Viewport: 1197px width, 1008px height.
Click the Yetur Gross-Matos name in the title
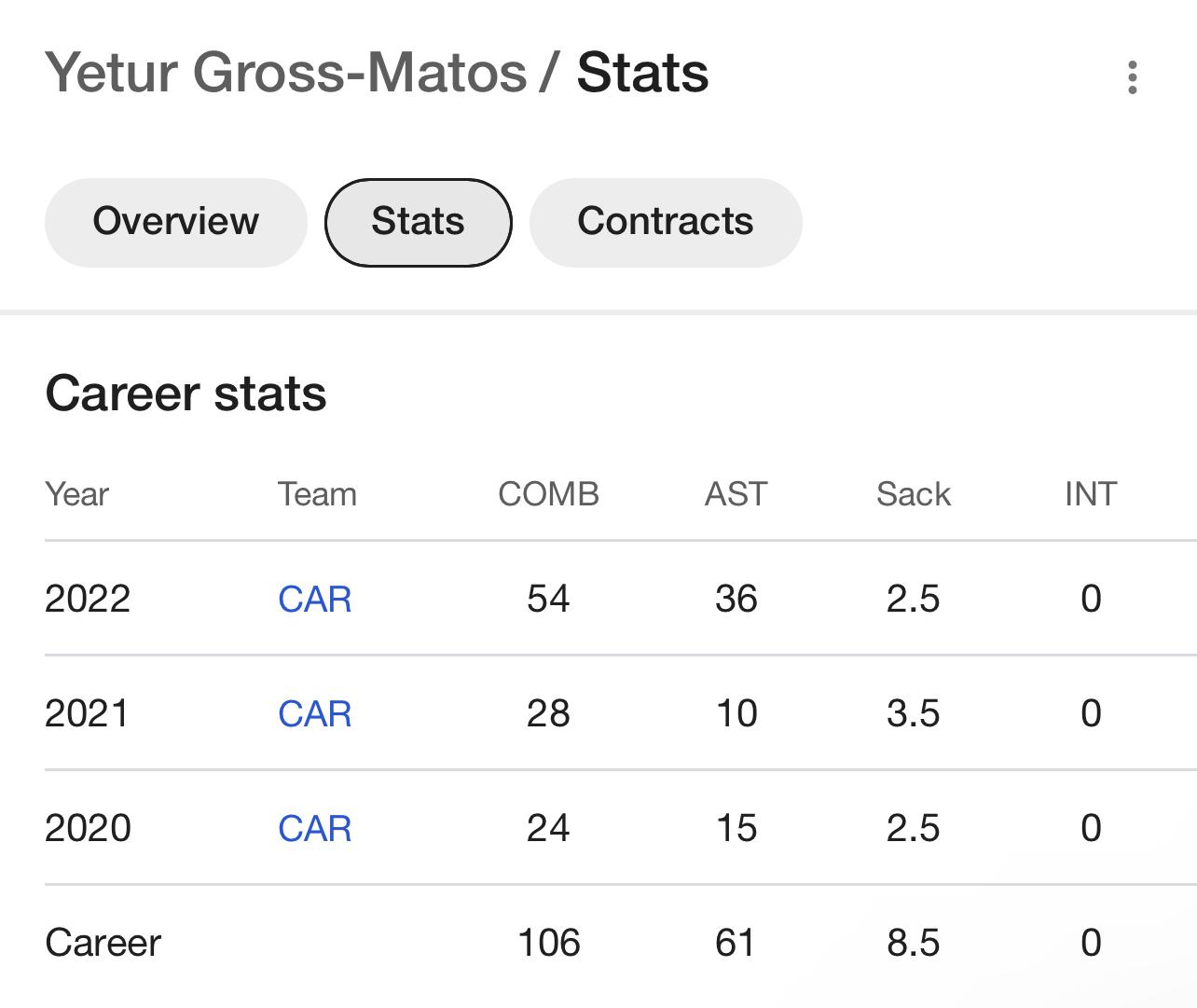coord(285,73)
